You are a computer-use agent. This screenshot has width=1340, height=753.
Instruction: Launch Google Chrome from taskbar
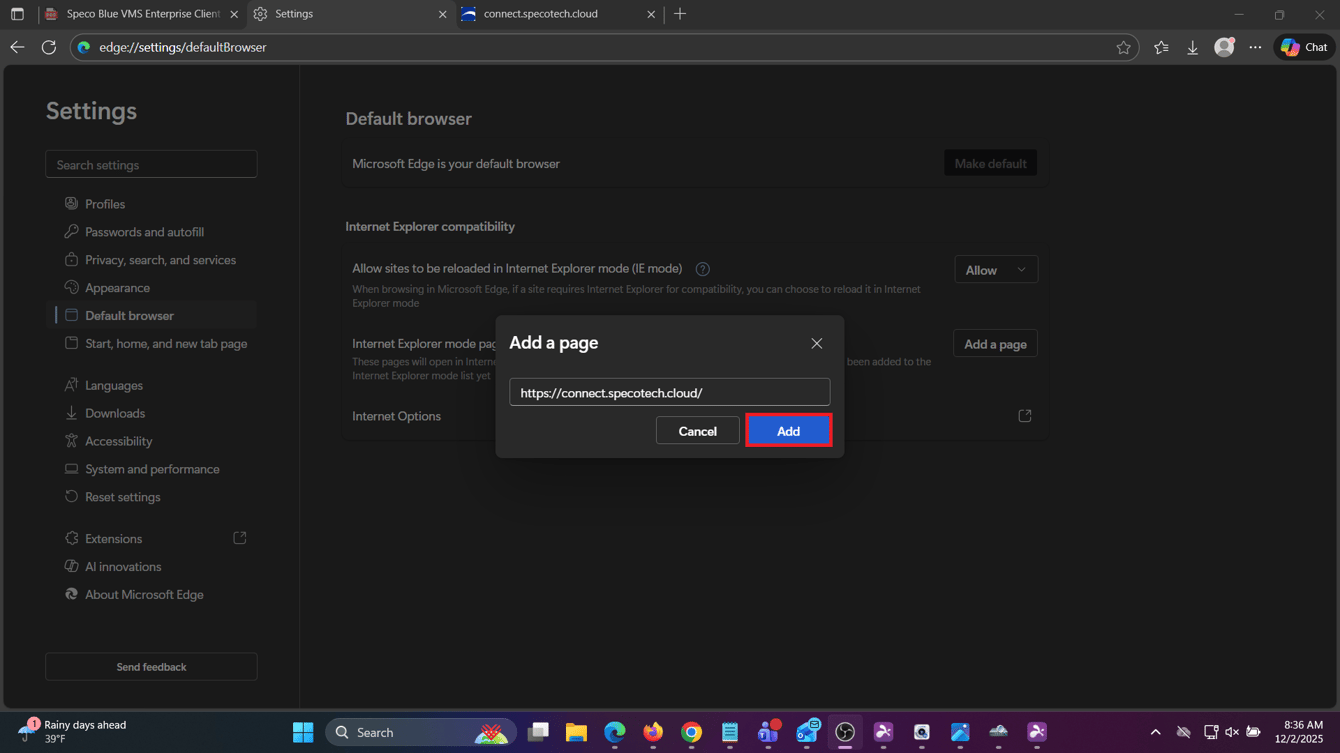pyautogui.click(x=691, y=732)
